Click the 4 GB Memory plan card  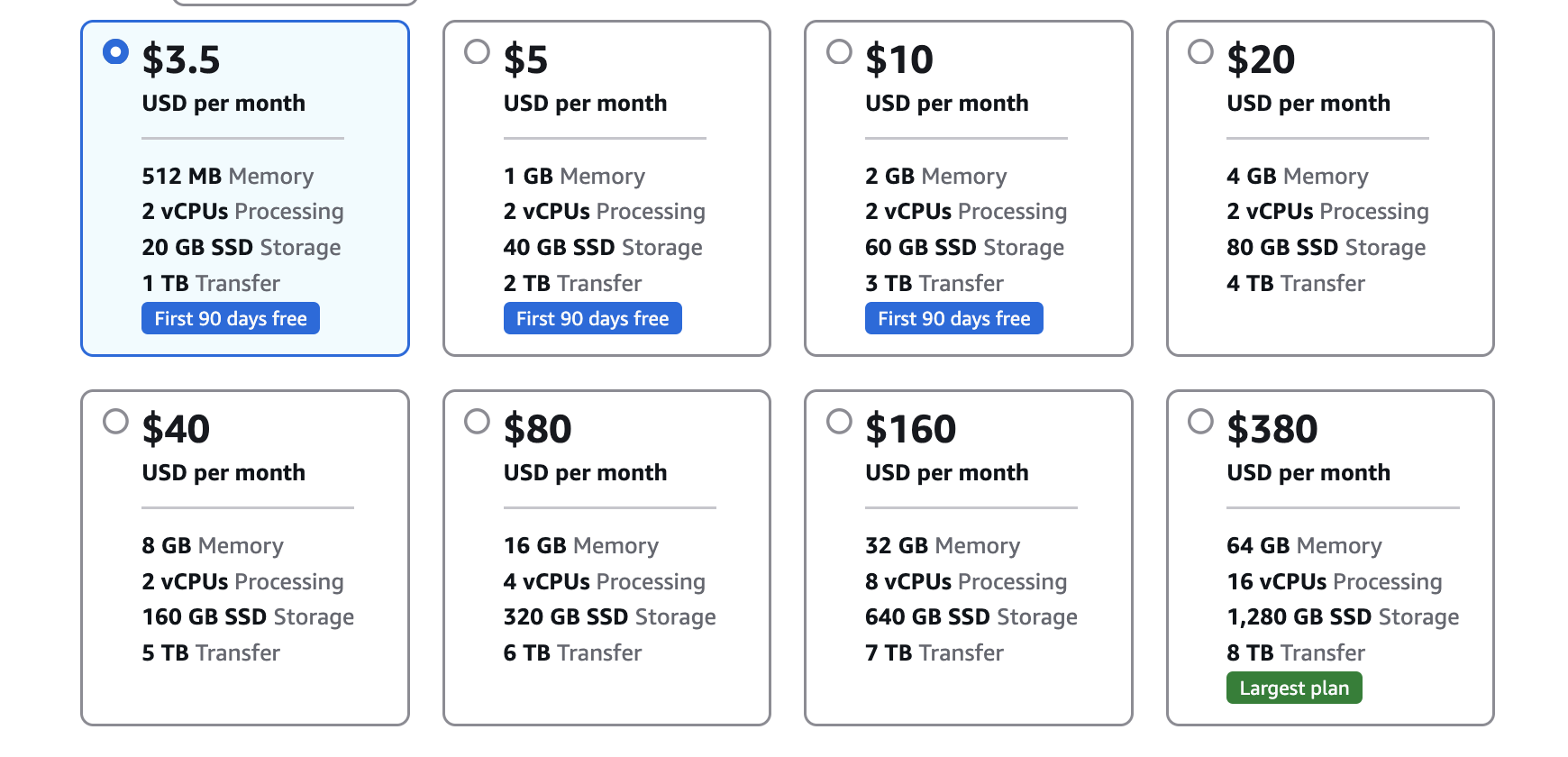[1330, 189]
